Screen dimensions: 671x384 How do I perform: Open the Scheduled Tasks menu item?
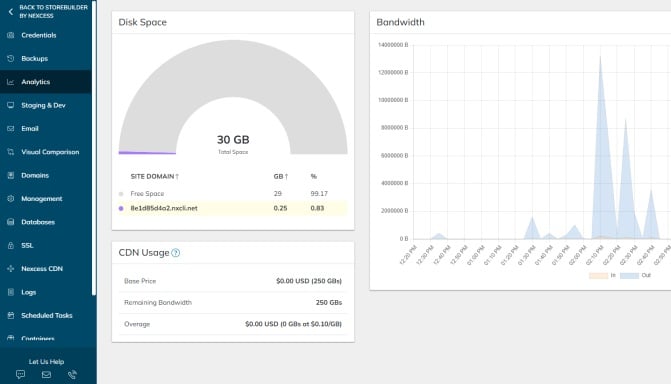tap(46, 315)
